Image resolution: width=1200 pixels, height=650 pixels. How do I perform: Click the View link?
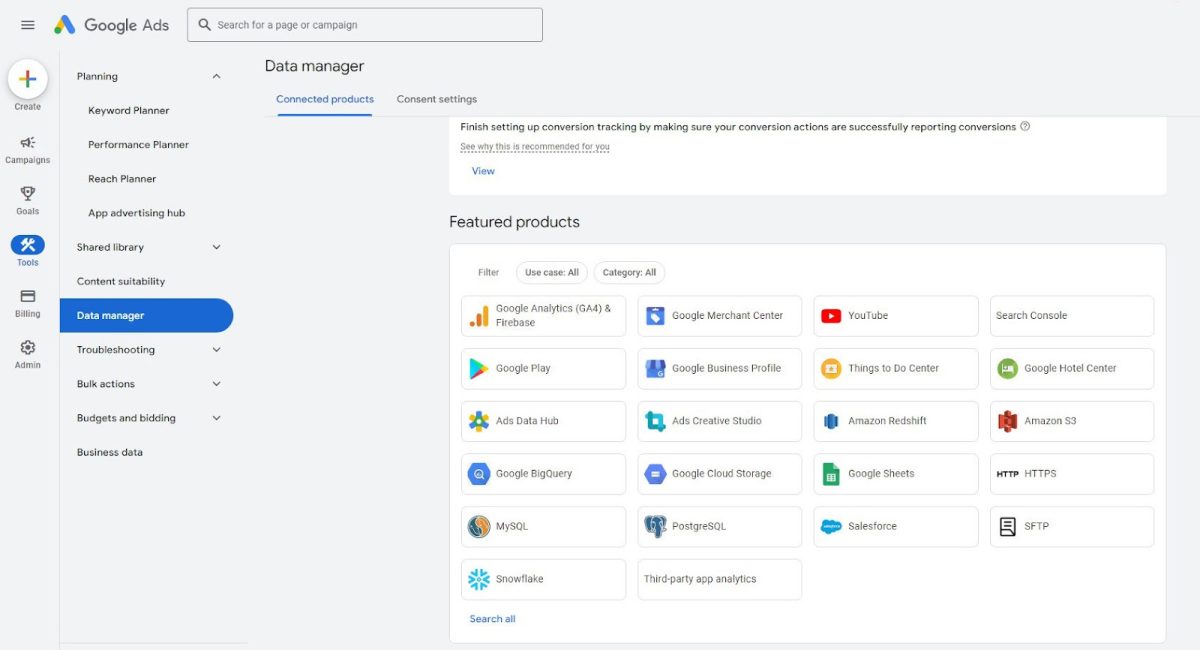(483, 171)
